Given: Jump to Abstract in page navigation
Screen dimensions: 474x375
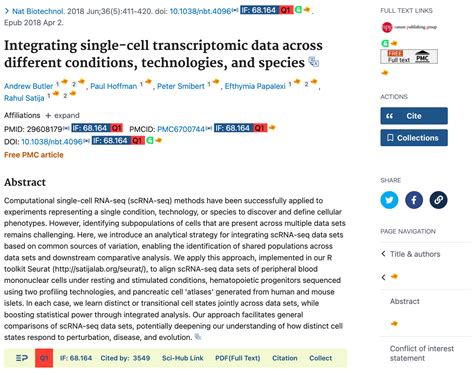Looking at the screenshot, I should [x=405, y=301].
